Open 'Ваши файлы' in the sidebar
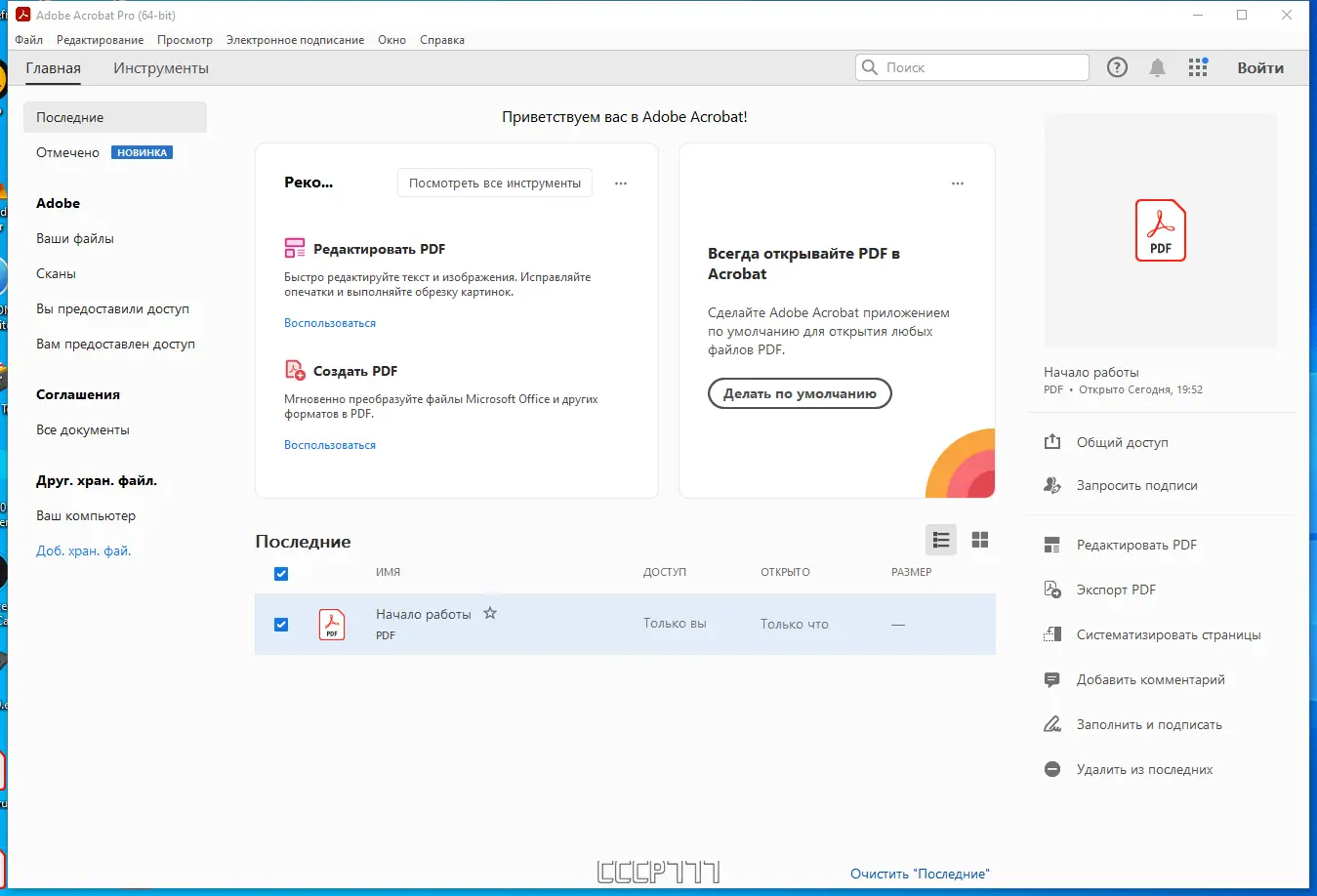 [x=75, y=238]
